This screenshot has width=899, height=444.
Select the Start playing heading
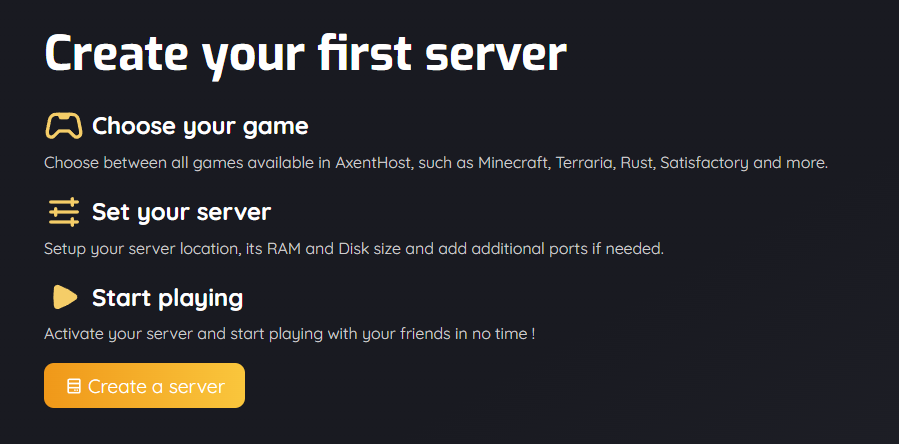[167, 298]
